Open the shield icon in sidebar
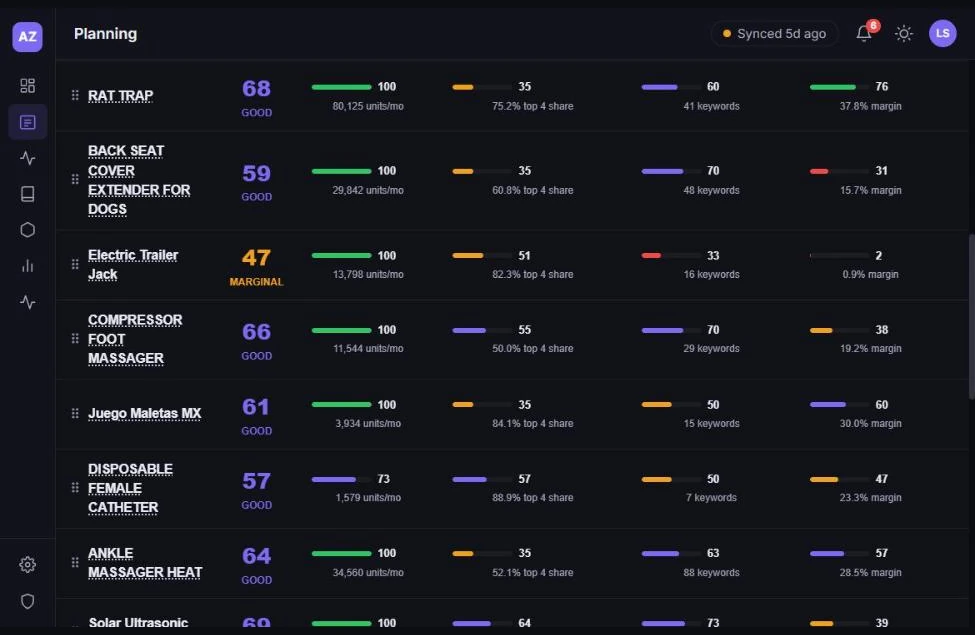The height and width of the screenshot is (635, 975). (27, 601)
